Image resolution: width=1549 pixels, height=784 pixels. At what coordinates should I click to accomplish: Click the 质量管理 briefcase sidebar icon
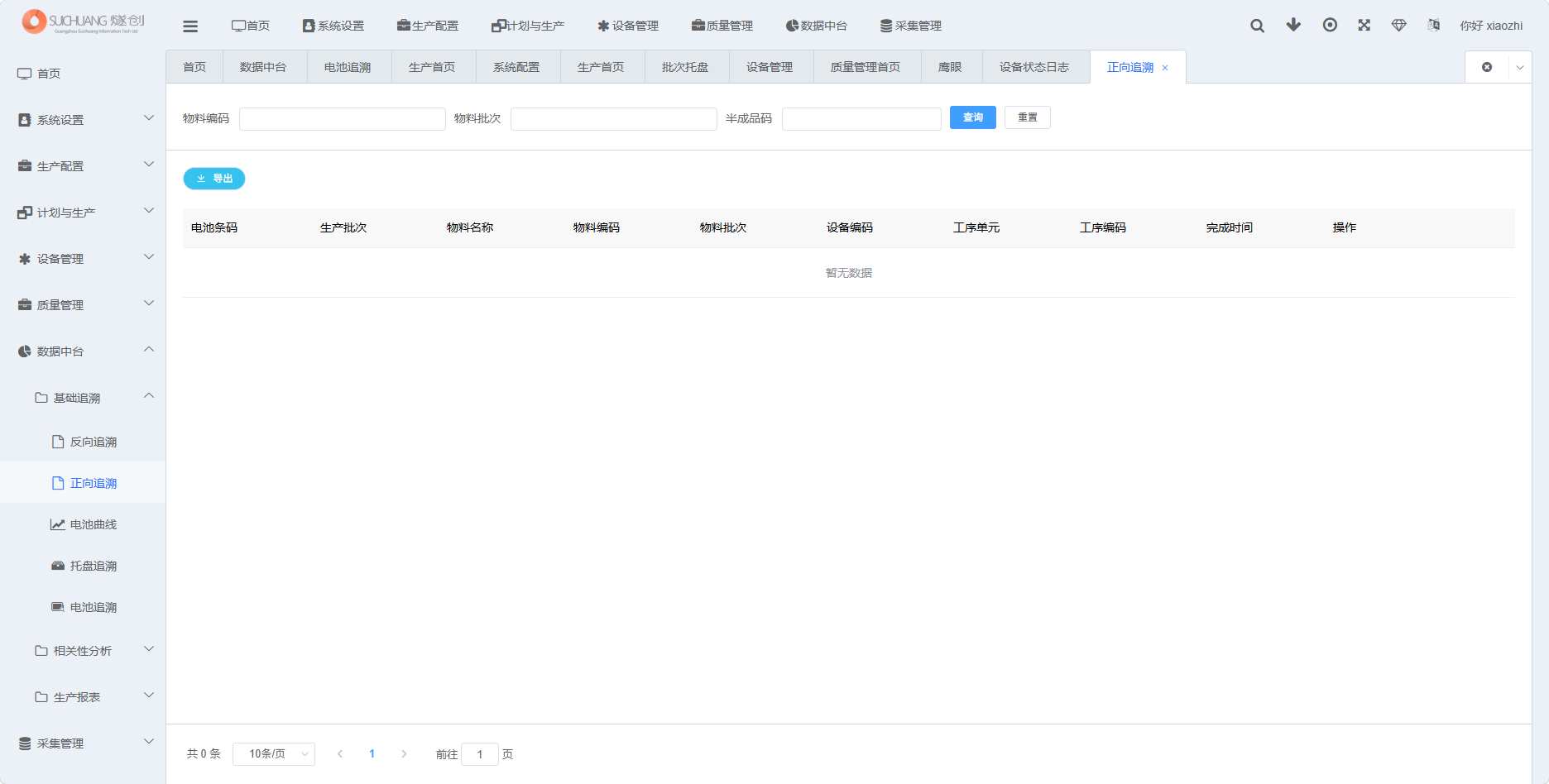[x=25, y=305]
